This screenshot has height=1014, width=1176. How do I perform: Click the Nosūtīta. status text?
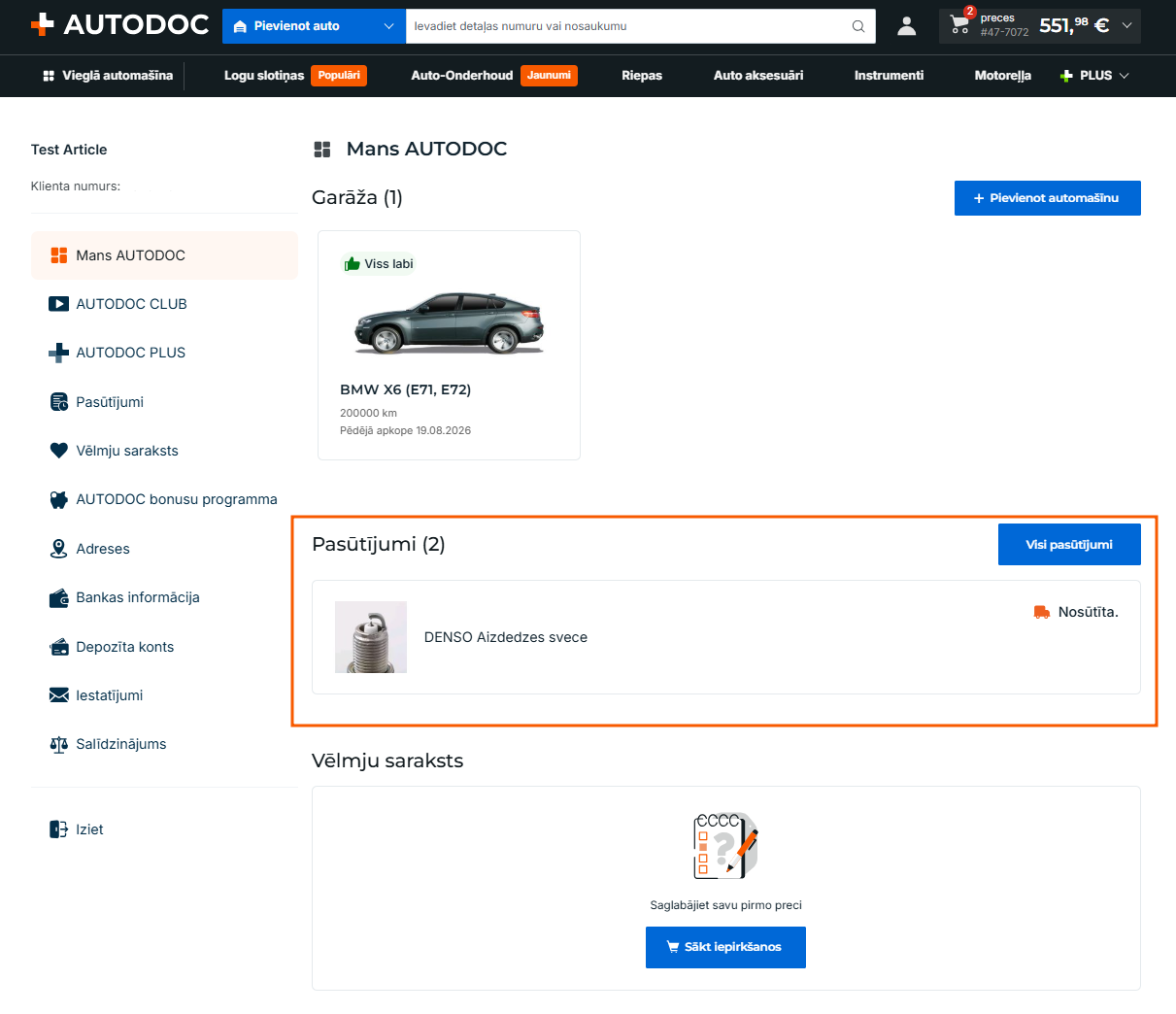click(x=1089, y=612)
